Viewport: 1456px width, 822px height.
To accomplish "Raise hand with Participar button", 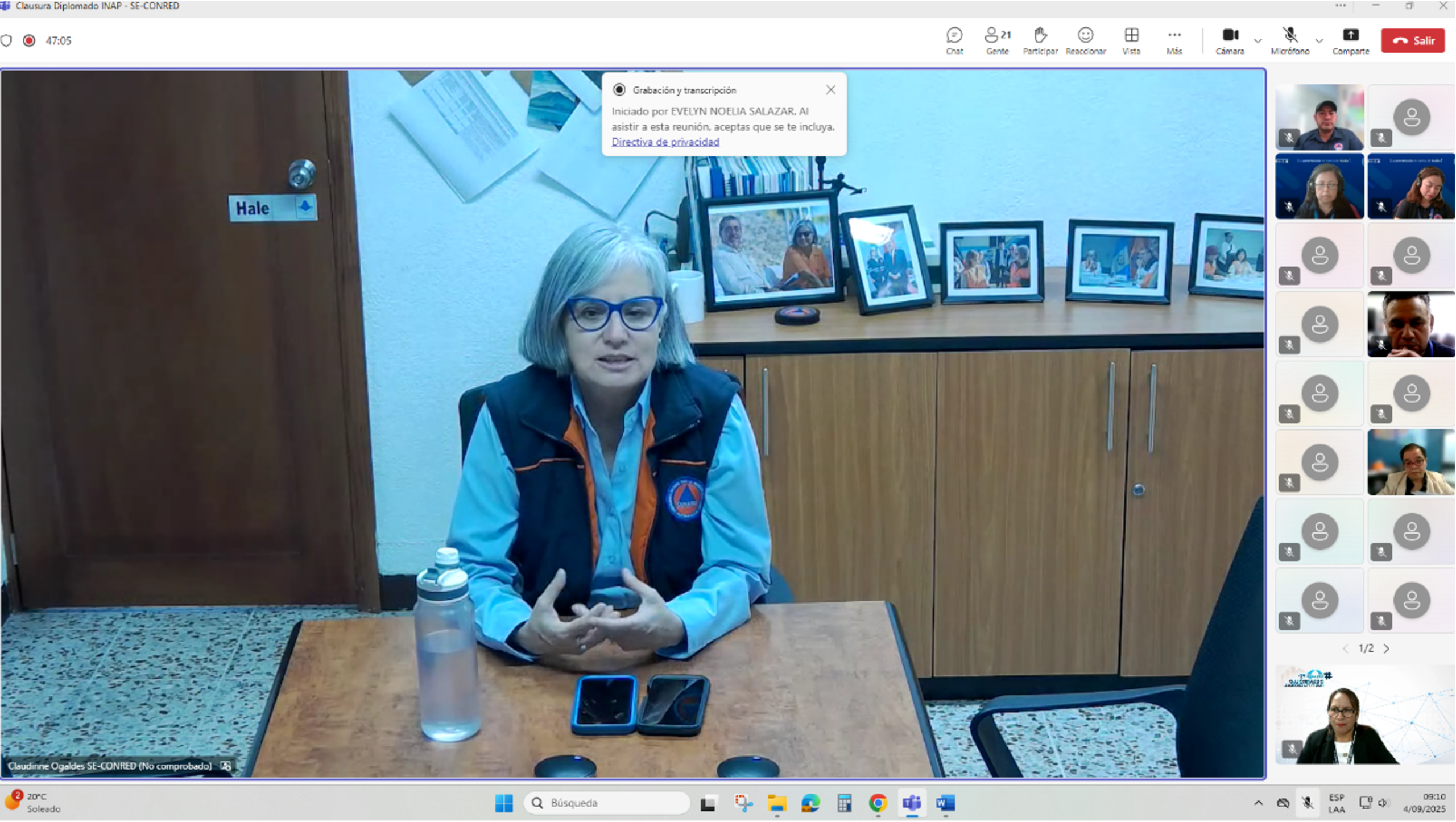I will tap(1040, 41).
